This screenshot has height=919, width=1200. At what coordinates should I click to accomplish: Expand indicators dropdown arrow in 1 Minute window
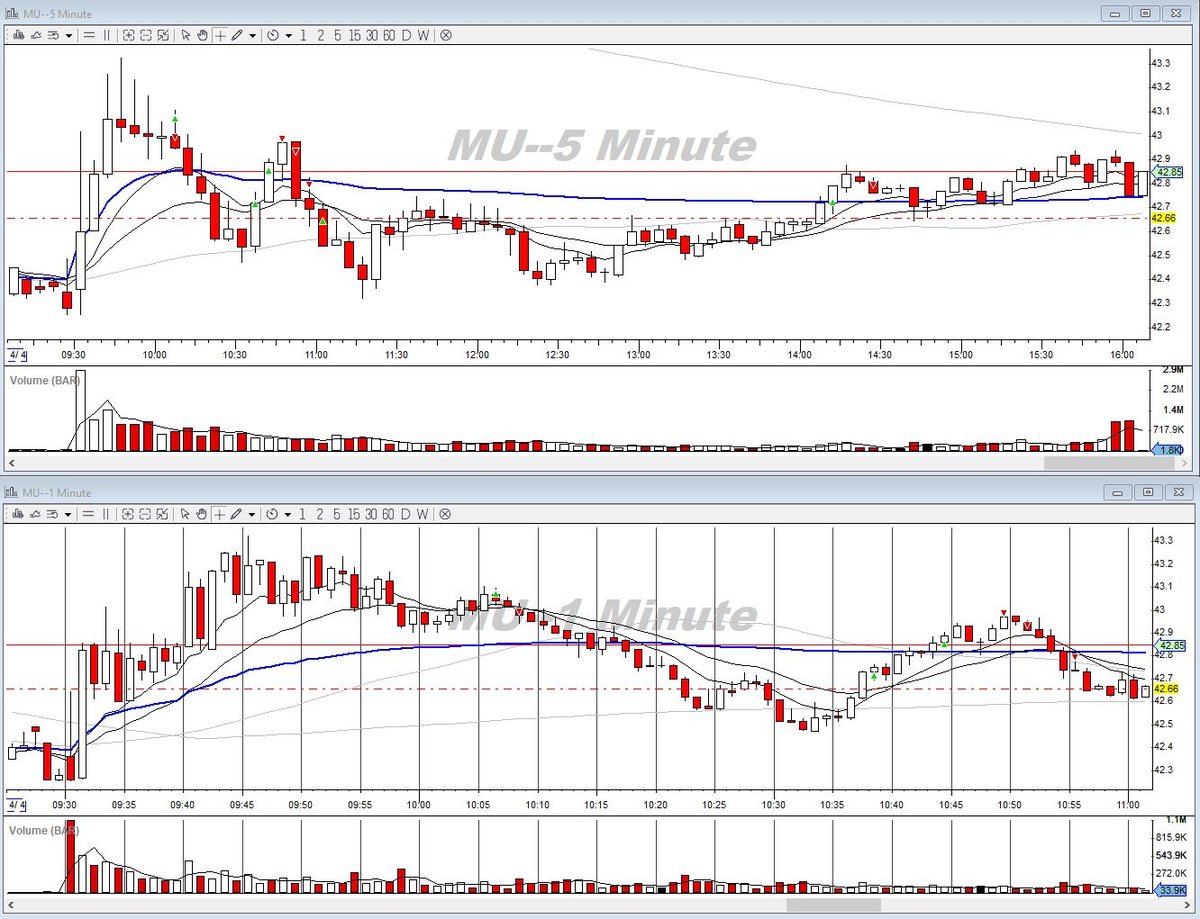tap(68, 513)
